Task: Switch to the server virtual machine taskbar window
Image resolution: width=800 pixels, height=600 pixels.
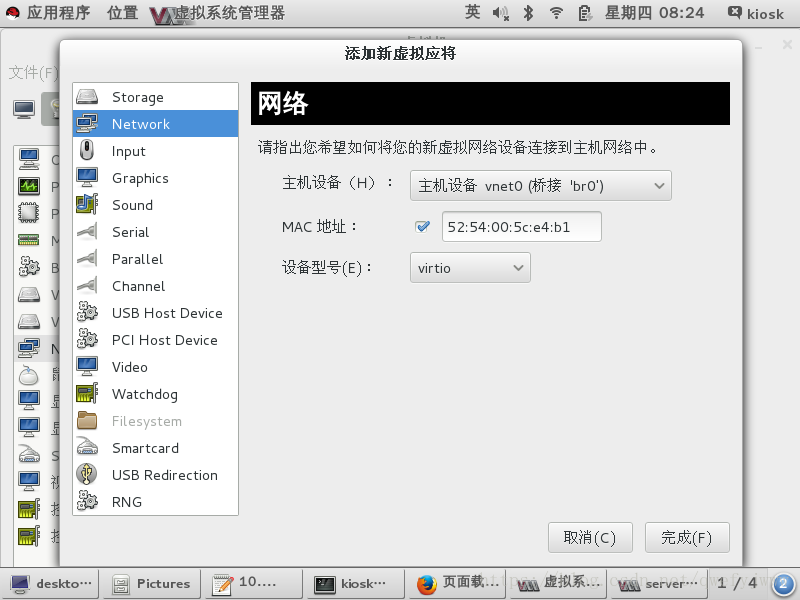Action: pos(659,584)
